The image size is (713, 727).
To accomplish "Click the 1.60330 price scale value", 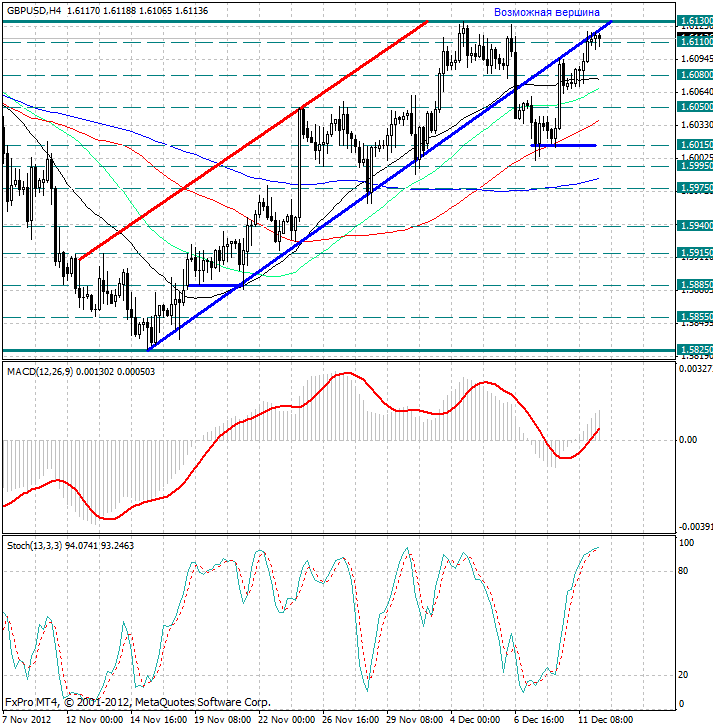I will (x=696, y=125).
